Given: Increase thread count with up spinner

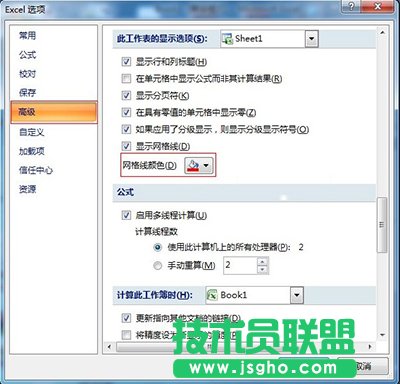Looking at the screenshot, I should coord(263,261).
